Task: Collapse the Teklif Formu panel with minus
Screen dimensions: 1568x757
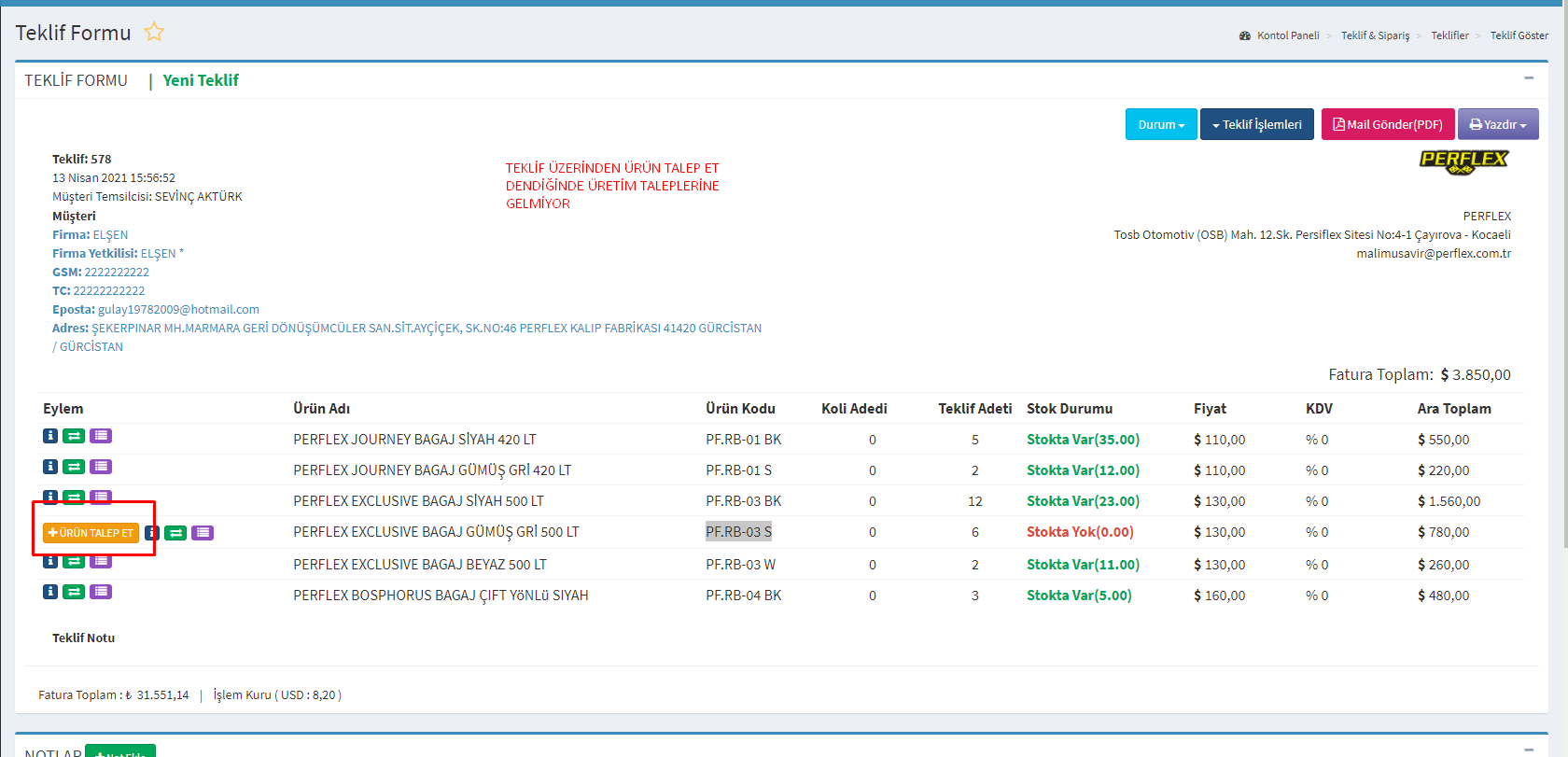Action: click(1529, 78)
